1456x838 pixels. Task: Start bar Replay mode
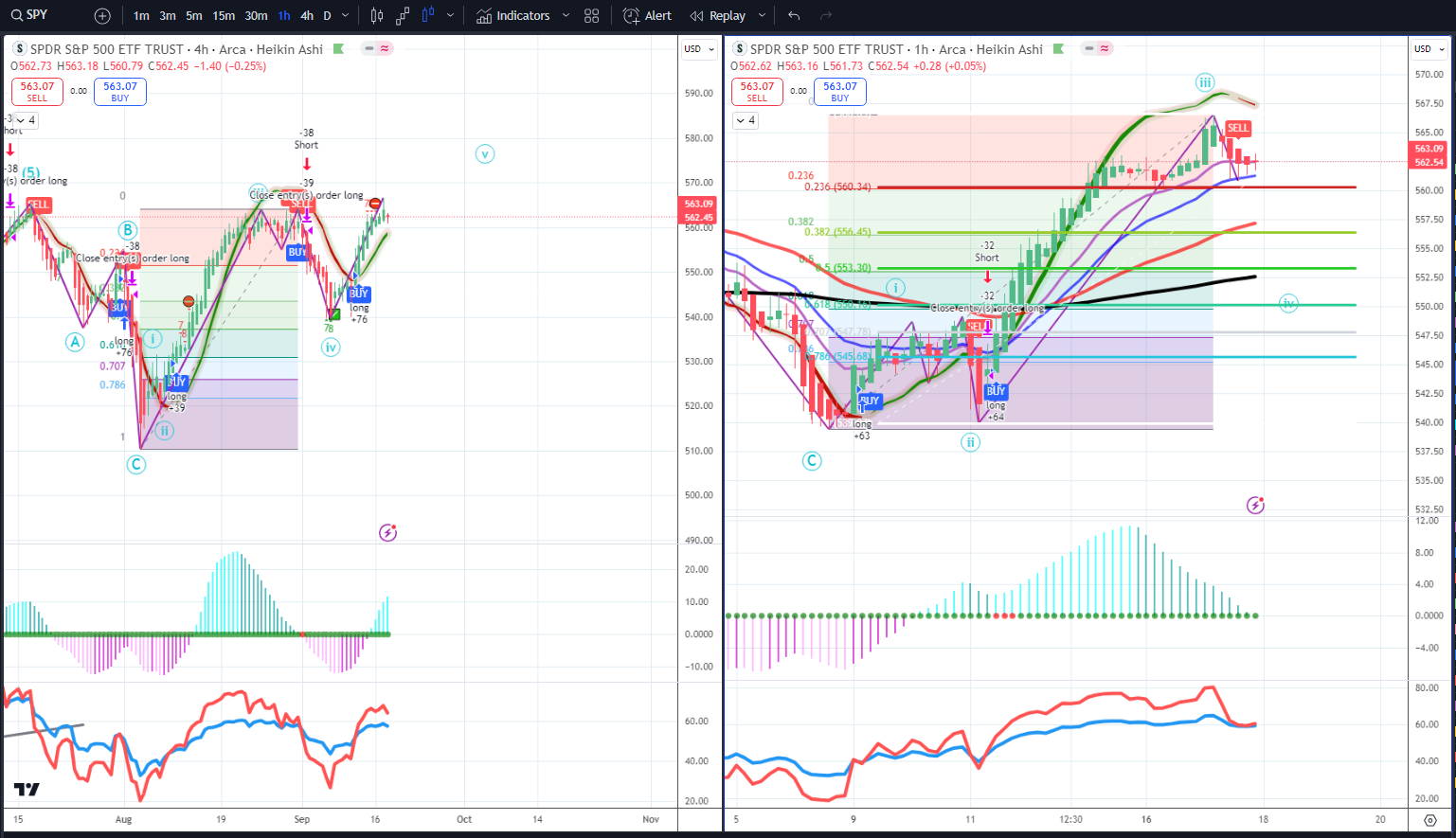click(718, 16)
